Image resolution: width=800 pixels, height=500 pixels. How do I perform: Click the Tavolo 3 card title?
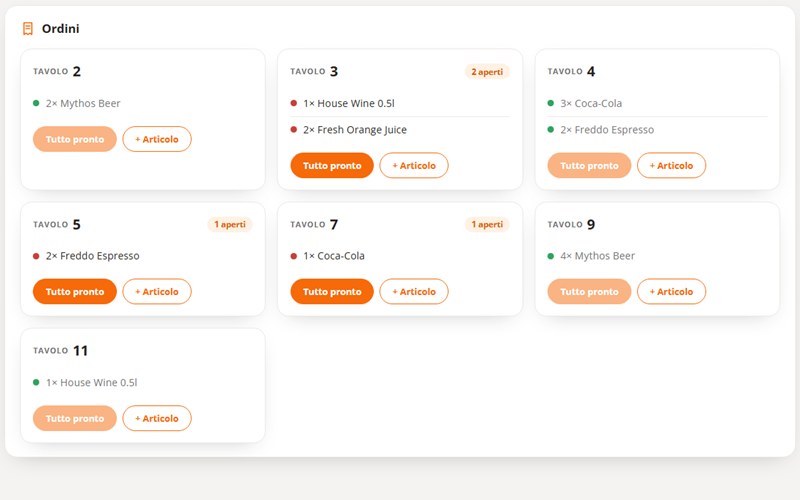314,71
